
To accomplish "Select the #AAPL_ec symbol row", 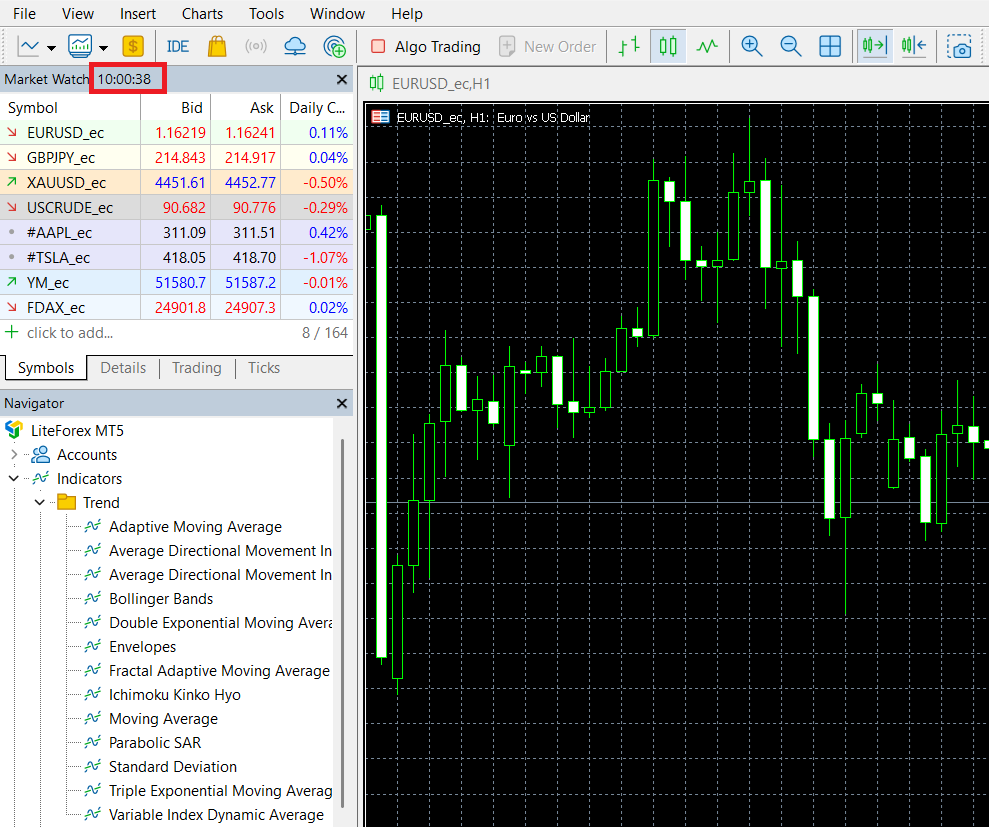I will (177, 232).
